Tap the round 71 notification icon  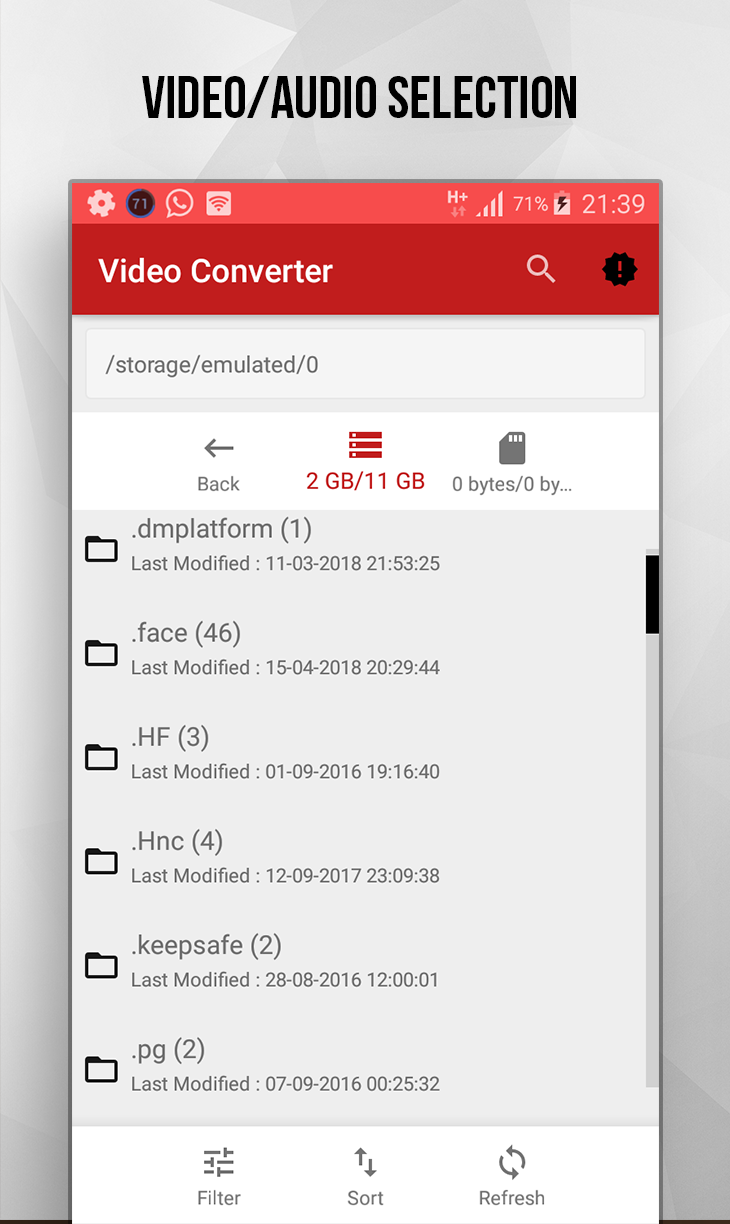(x=140, y=204)
